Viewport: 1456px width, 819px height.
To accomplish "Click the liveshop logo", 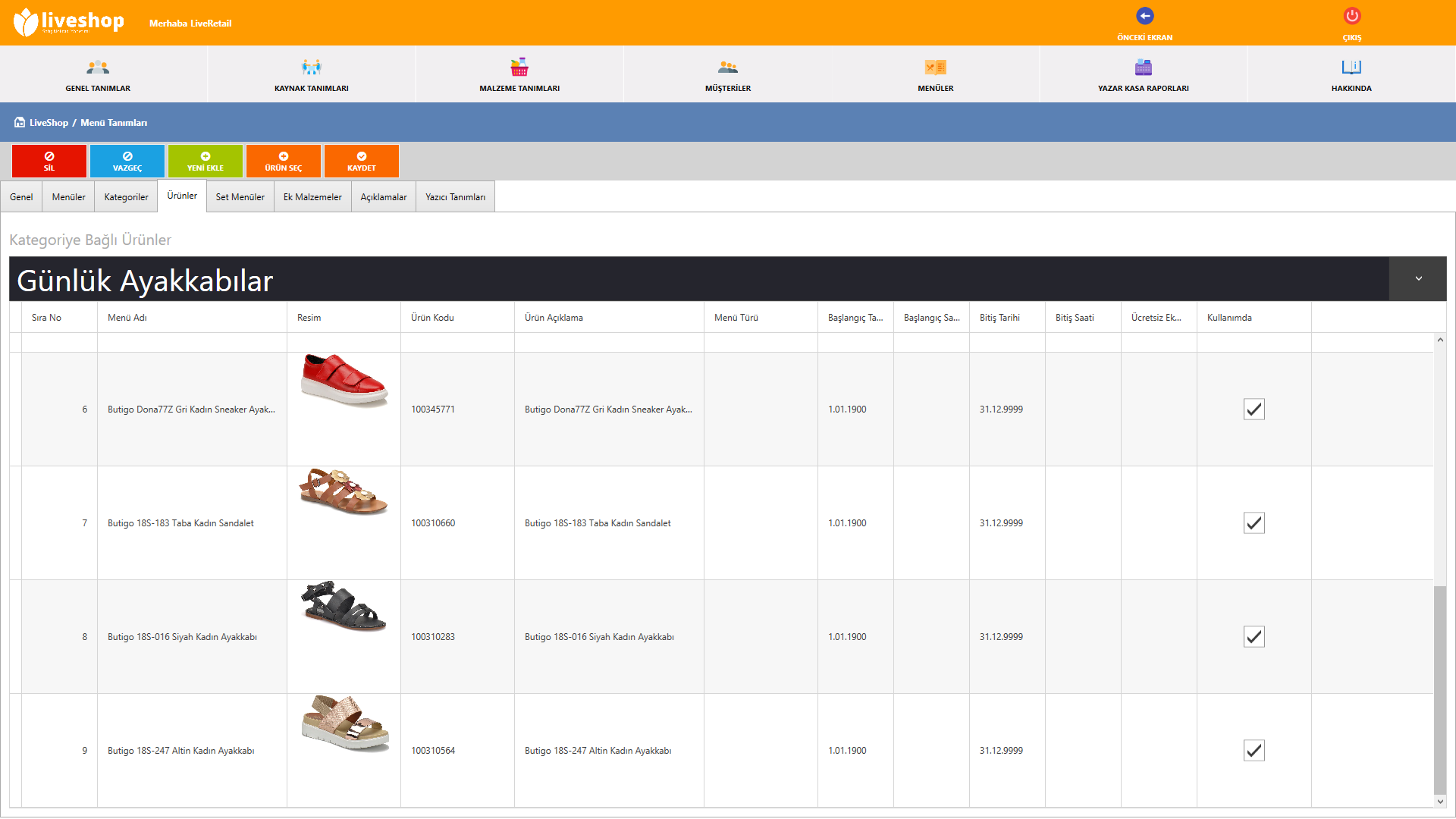I will tap(68, 22).
